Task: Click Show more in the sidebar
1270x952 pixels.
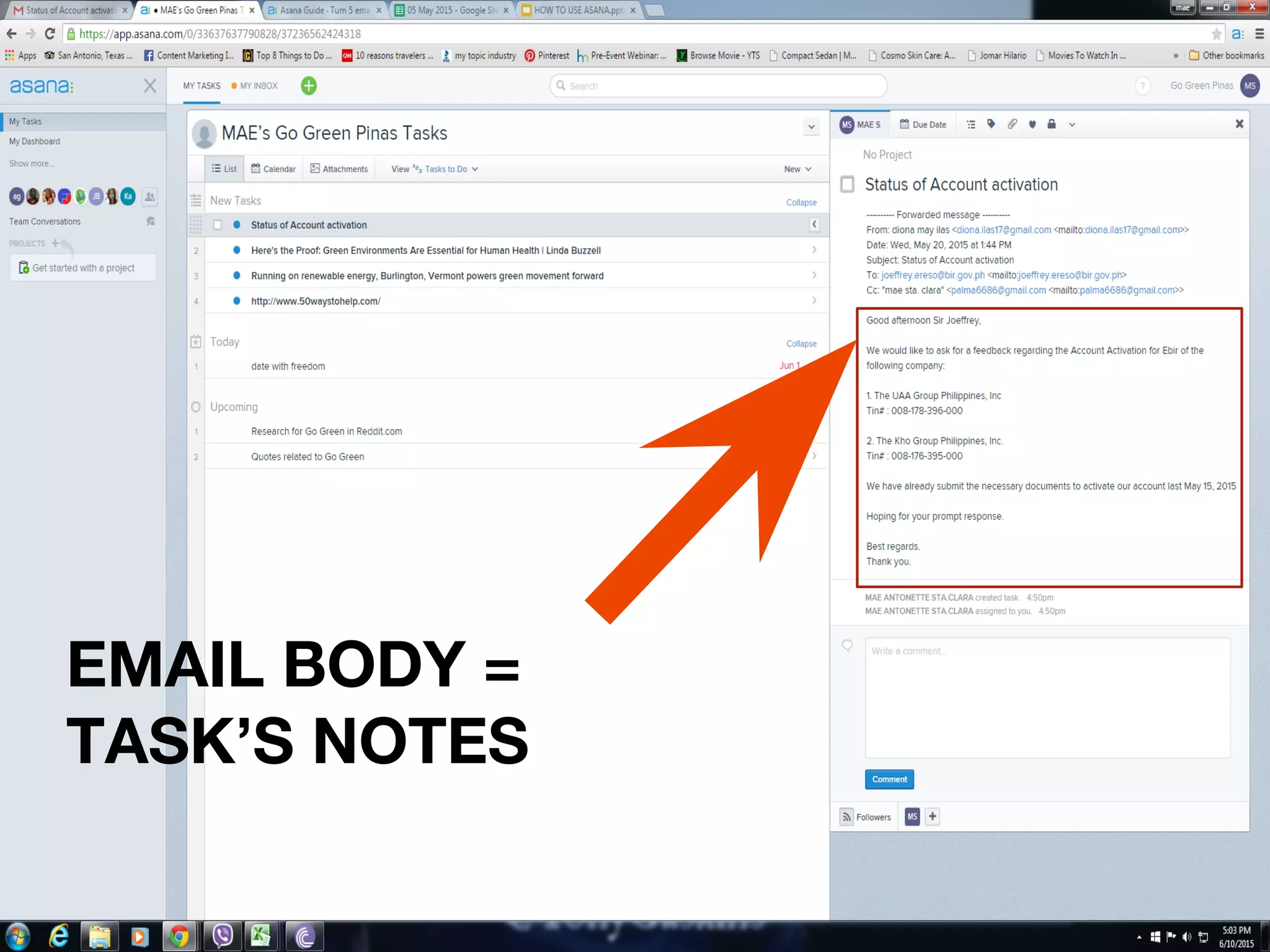Action: coord(31,164)
